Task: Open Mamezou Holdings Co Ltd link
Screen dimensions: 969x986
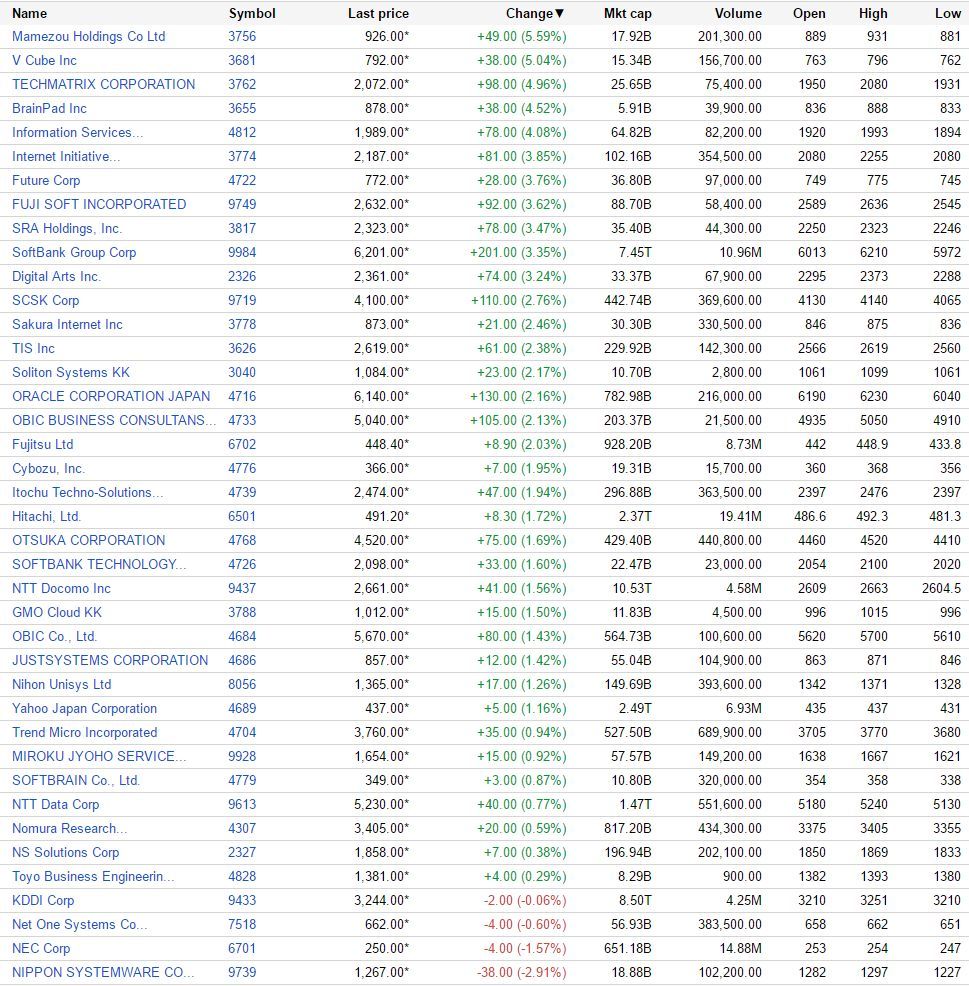Action: (x=89, y=36)
